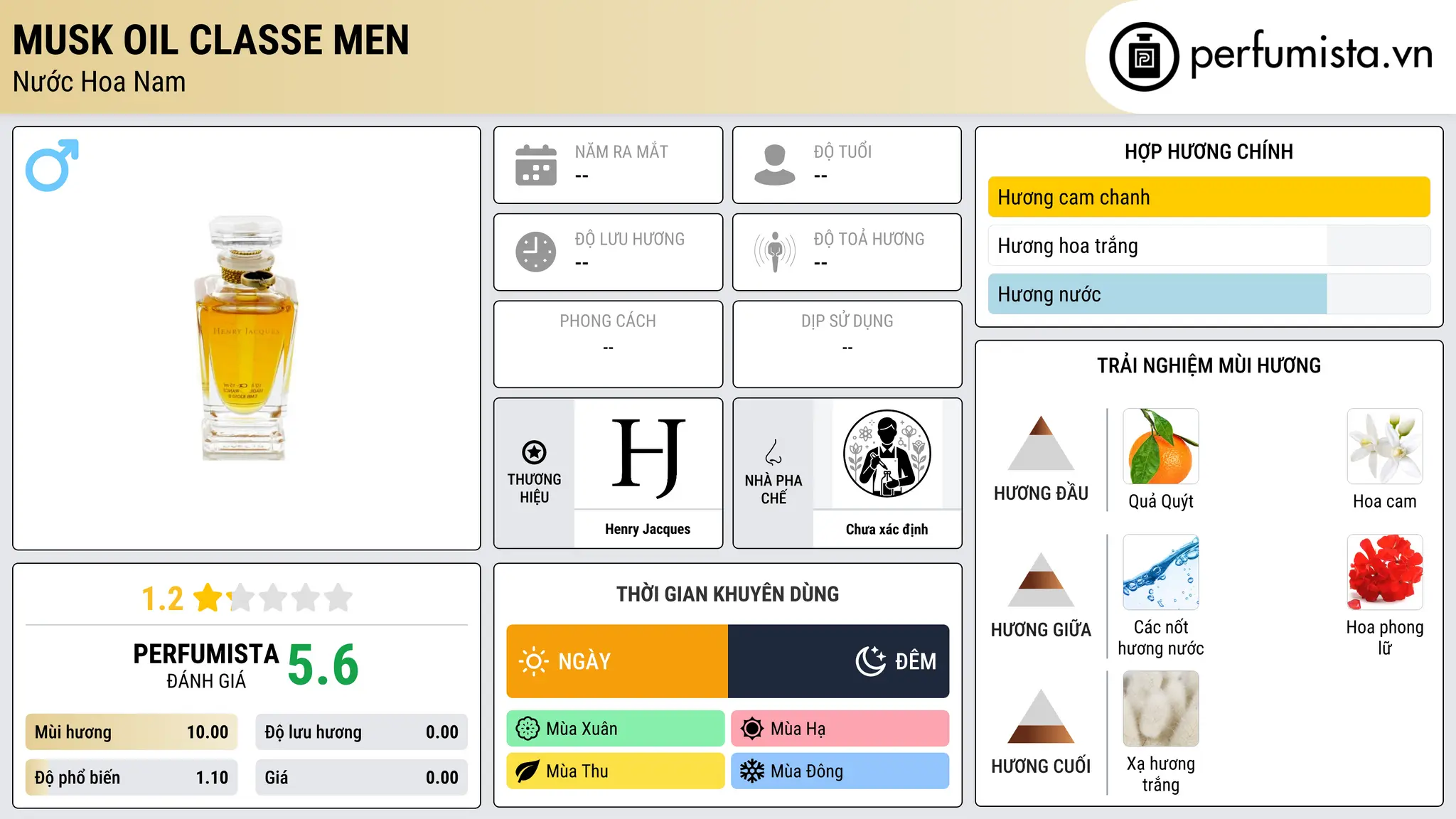Image resolution: width=1456 pixels, height=819 pixels.
Task: Select the Đêm nighttime segment
Action: [839, 661]
